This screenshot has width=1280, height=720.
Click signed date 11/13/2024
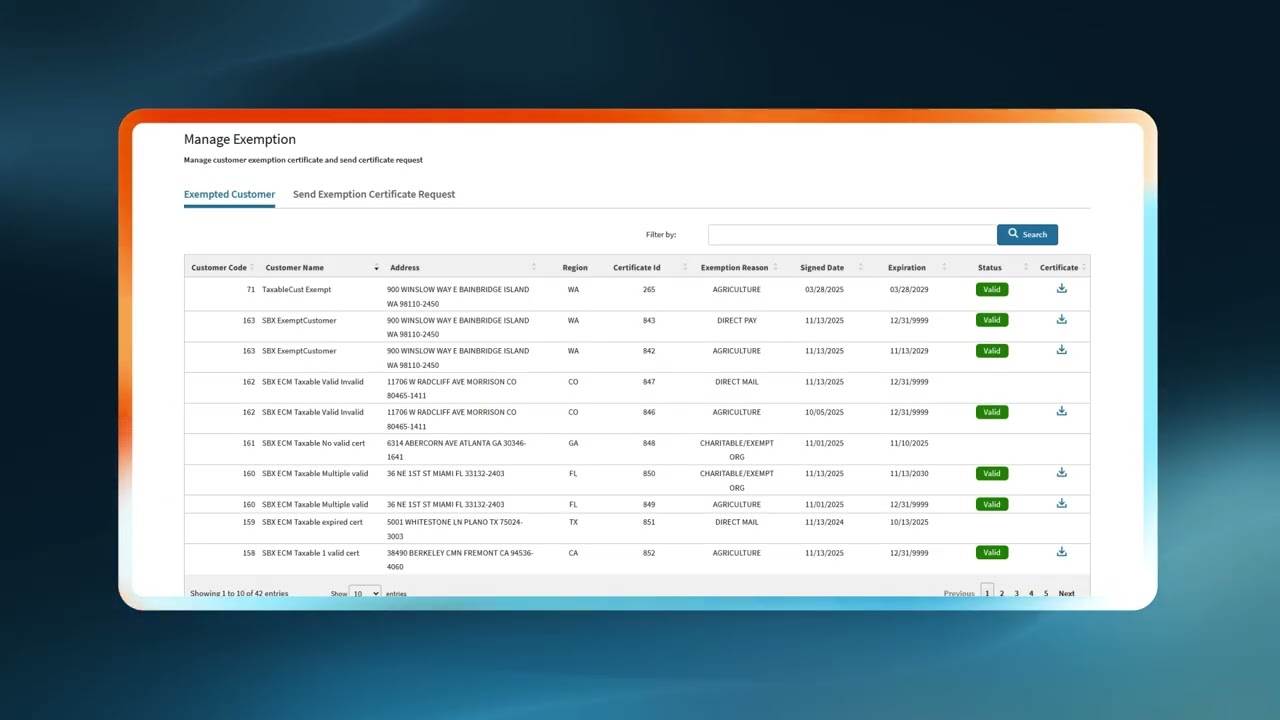[824, 522]
